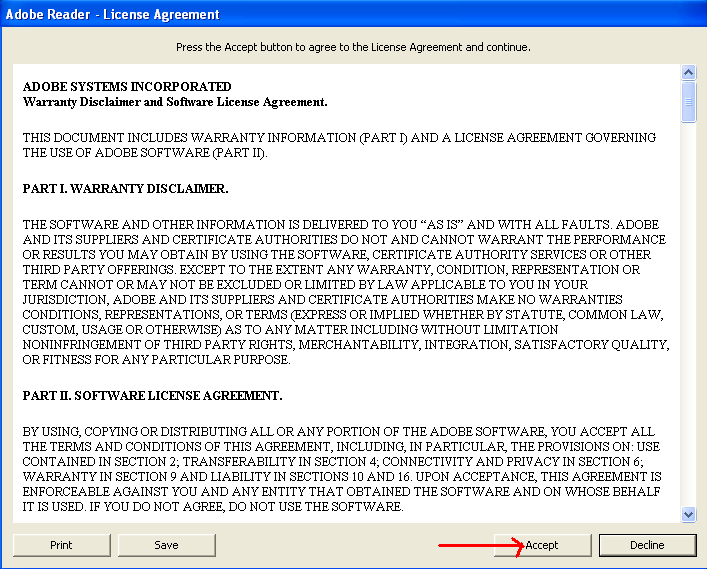Image resolution: width=707 pixels, height=569 pixels.
Task: Click the scrollbar up arrow
Action: point(689,72)
